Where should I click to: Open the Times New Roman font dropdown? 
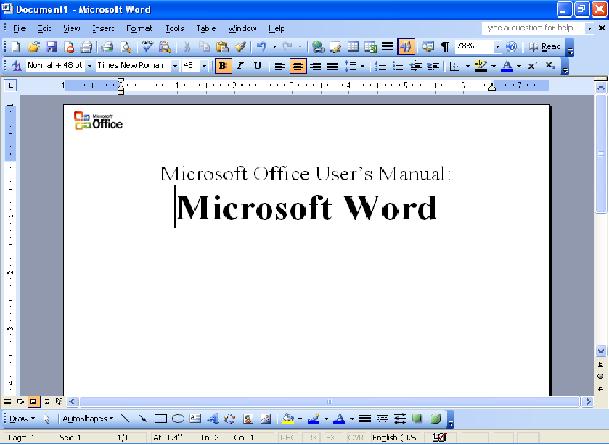coord(175,66)
